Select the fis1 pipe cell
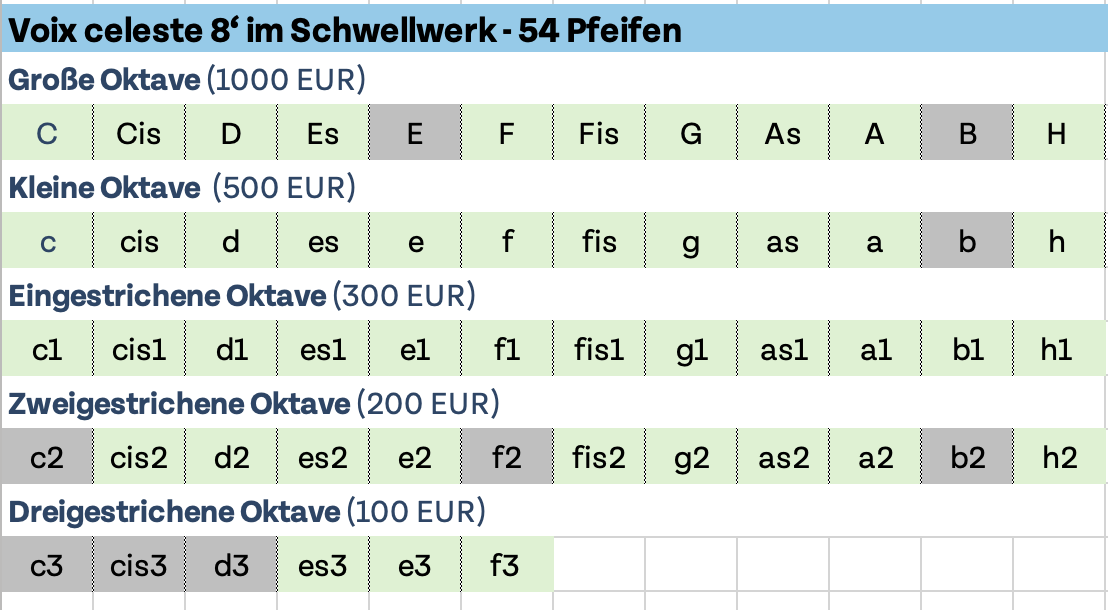This screenshot has height=610, width=1108. click(x=598, y=350)
